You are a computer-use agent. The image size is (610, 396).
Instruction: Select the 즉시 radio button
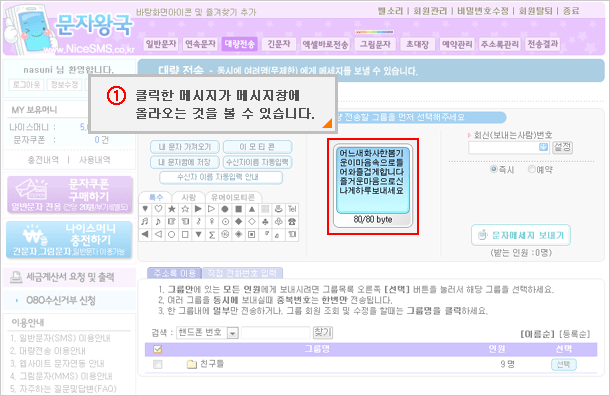tap(494, 169)
